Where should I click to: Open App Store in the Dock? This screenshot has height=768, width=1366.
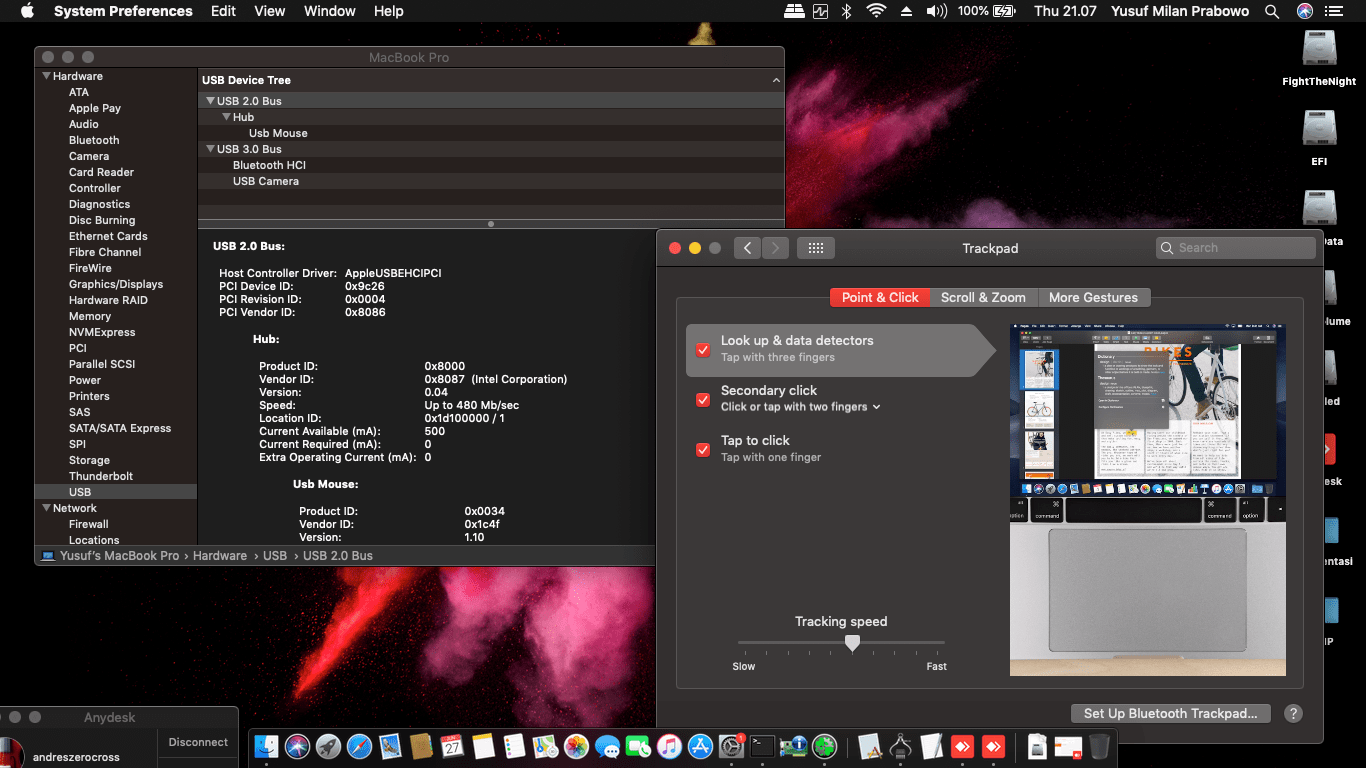(x=700, y=746)
